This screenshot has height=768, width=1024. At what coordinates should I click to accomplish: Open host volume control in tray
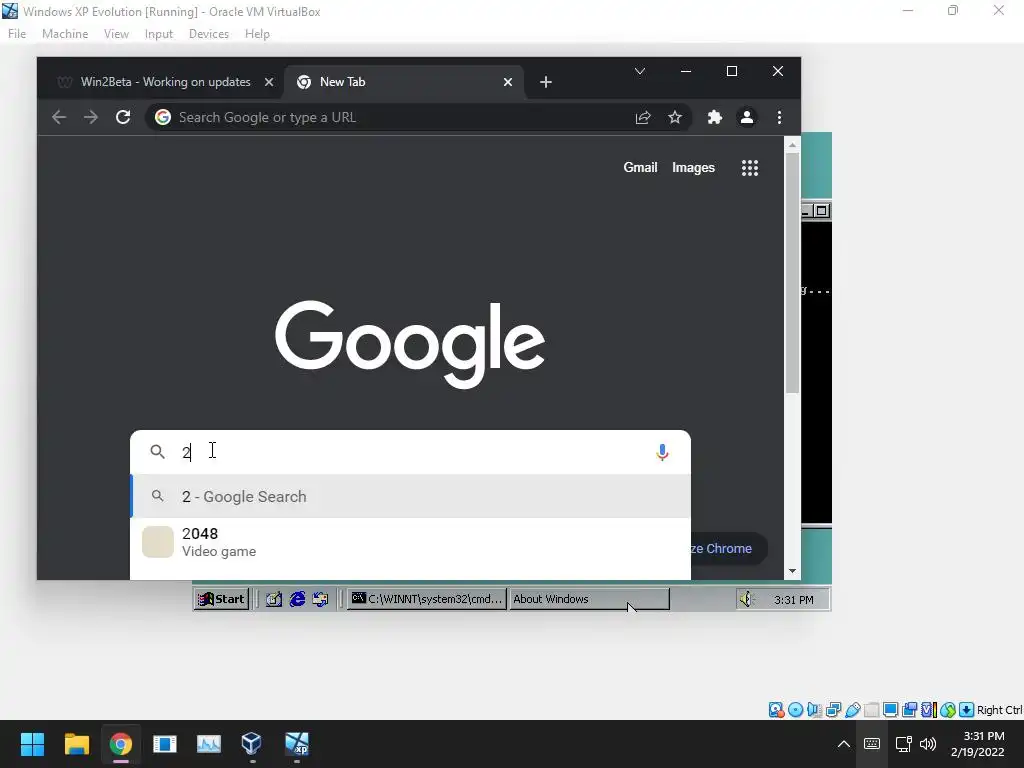pyautogui.click(x=928, y=744)
